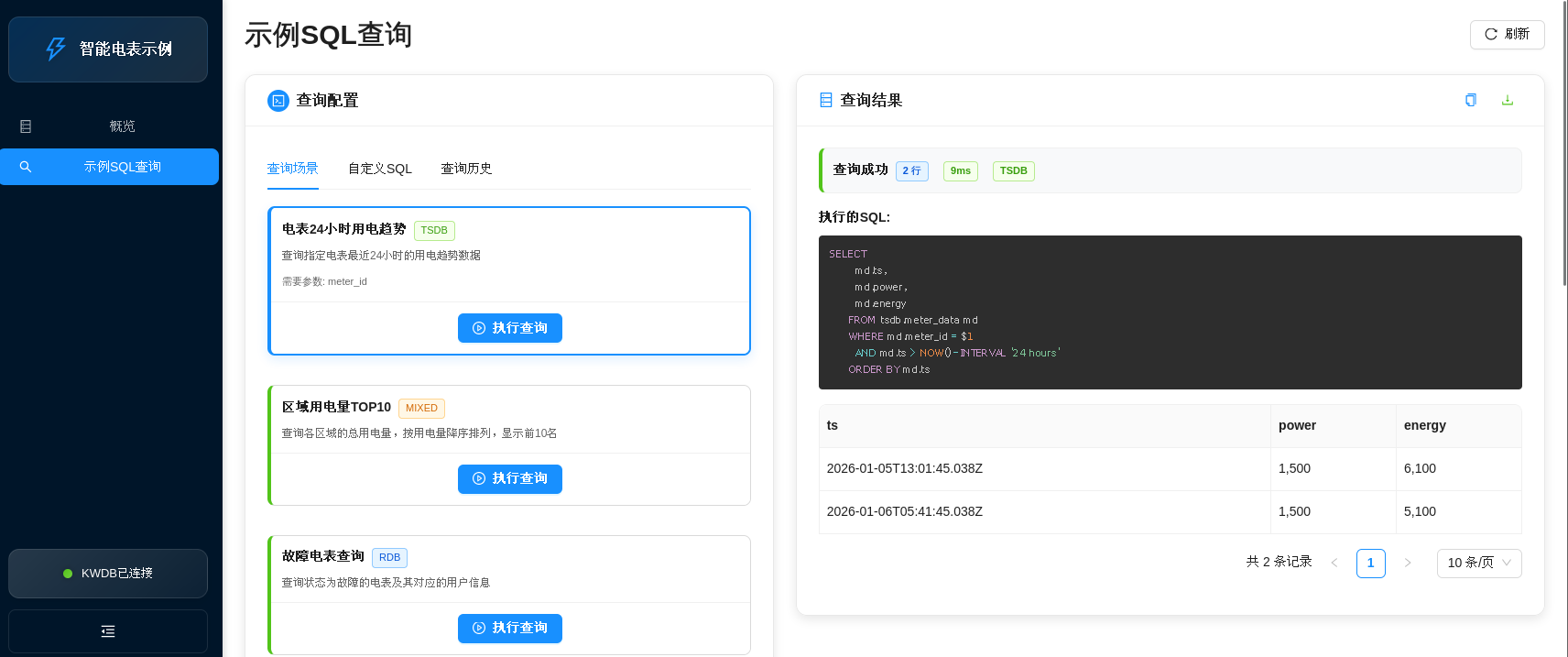Image resolution: width=1568 pixels, height=657 pixels.
Task: Click the KWDB connected status indicator
Action: tap(108, 574)
